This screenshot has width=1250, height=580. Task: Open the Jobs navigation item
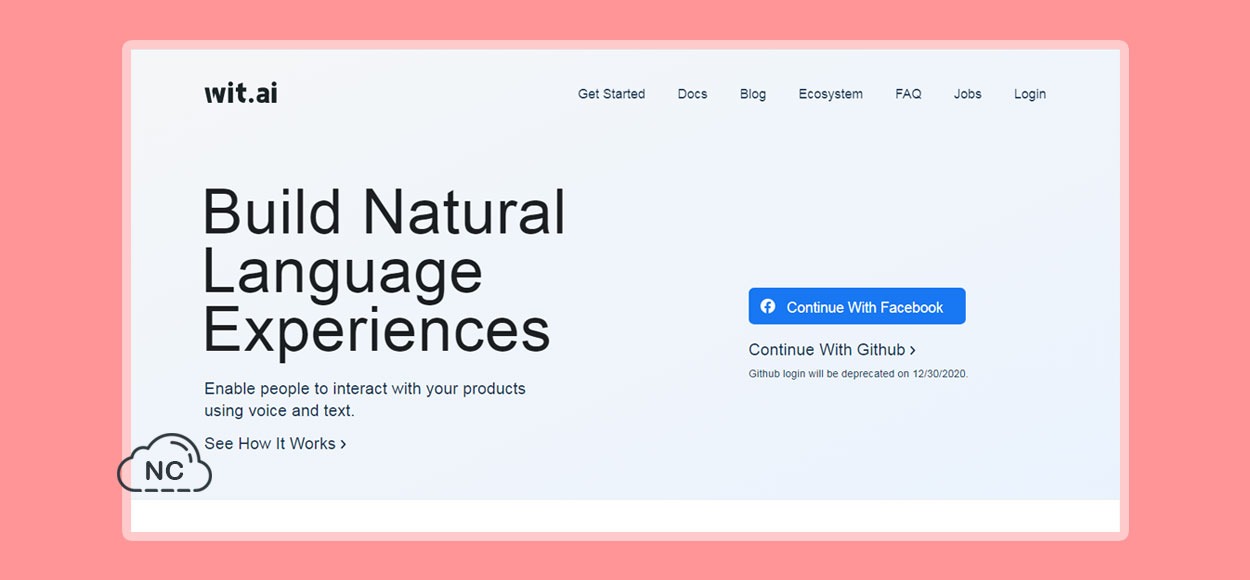[x=967, y=94]
